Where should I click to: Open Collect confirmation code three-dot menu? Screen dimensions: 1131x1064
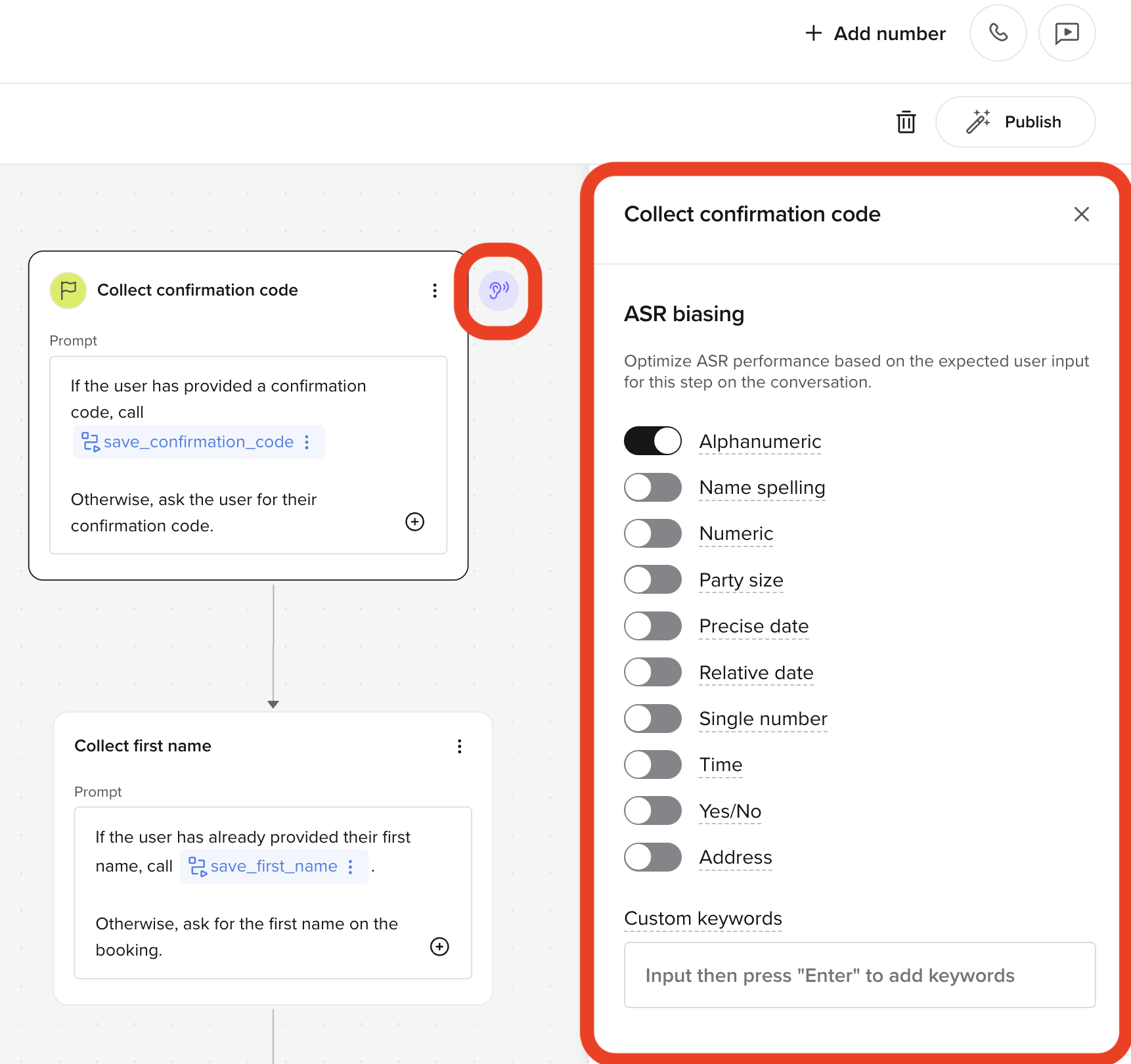coord(435,290)
